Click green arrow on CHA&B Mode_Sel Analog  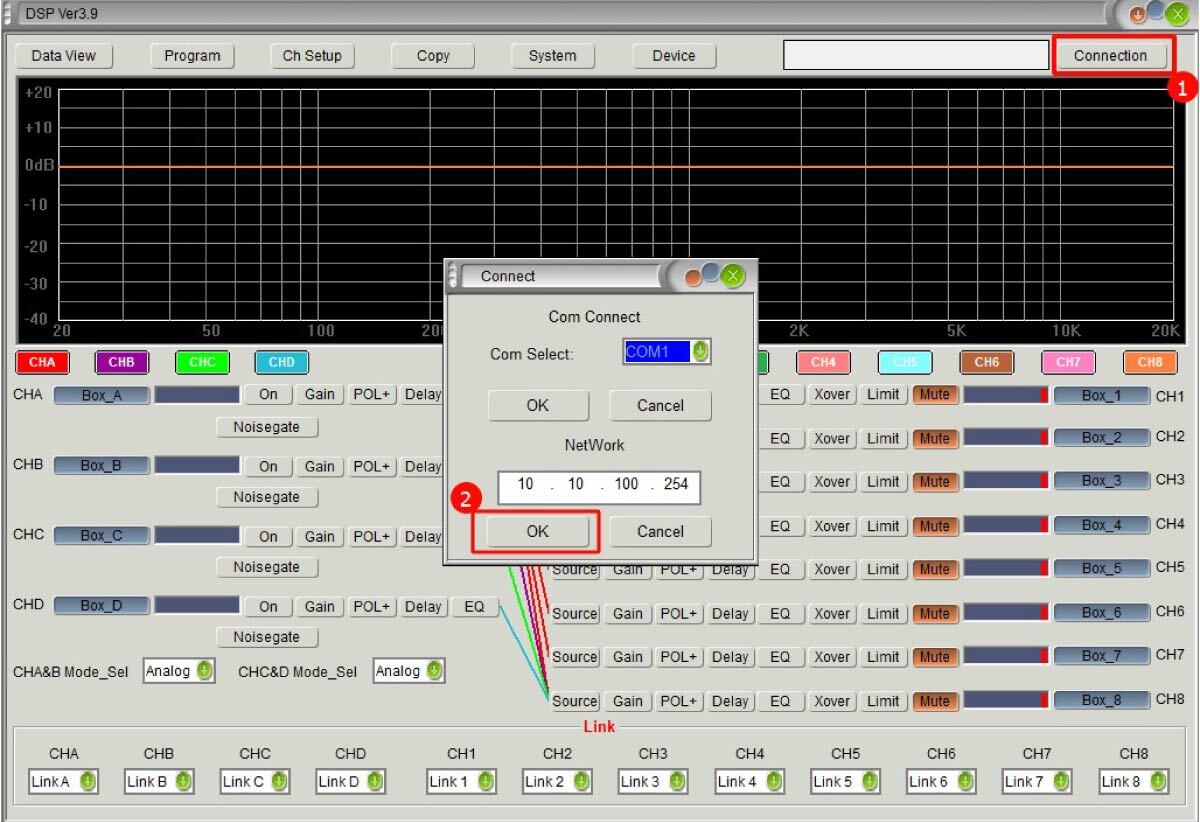tap(205, 671)
